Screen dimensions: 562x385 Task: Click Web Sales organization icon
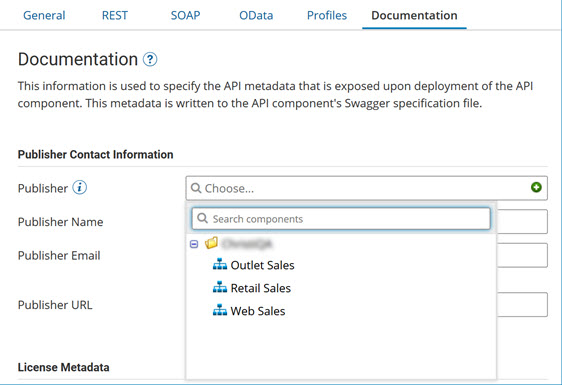220,310
